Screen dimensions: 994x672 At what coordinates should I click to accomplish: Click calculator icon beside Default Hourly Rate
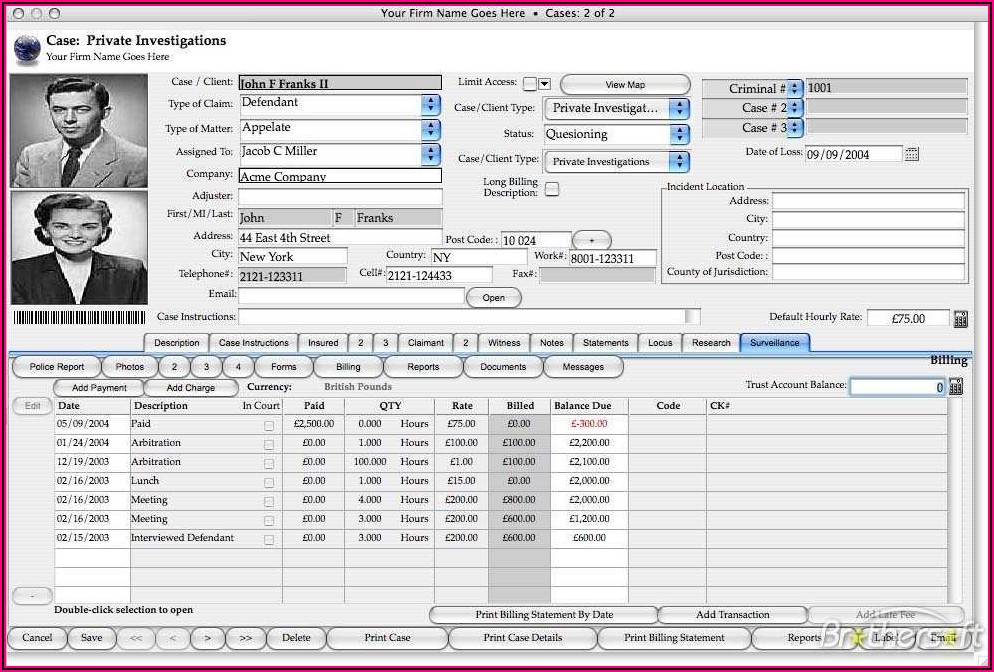pyautogui.click(x=960, y=318)
